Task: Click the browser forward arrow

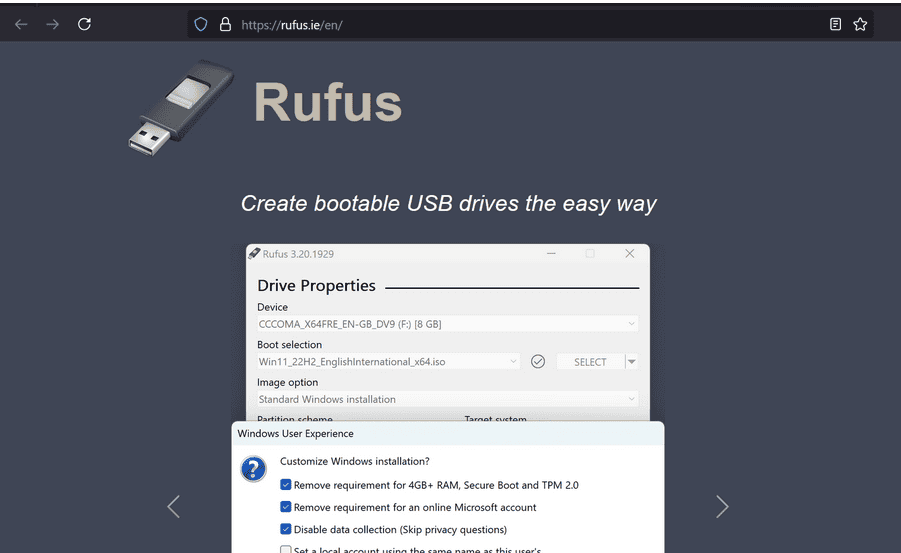Action: tap(52, 24)
